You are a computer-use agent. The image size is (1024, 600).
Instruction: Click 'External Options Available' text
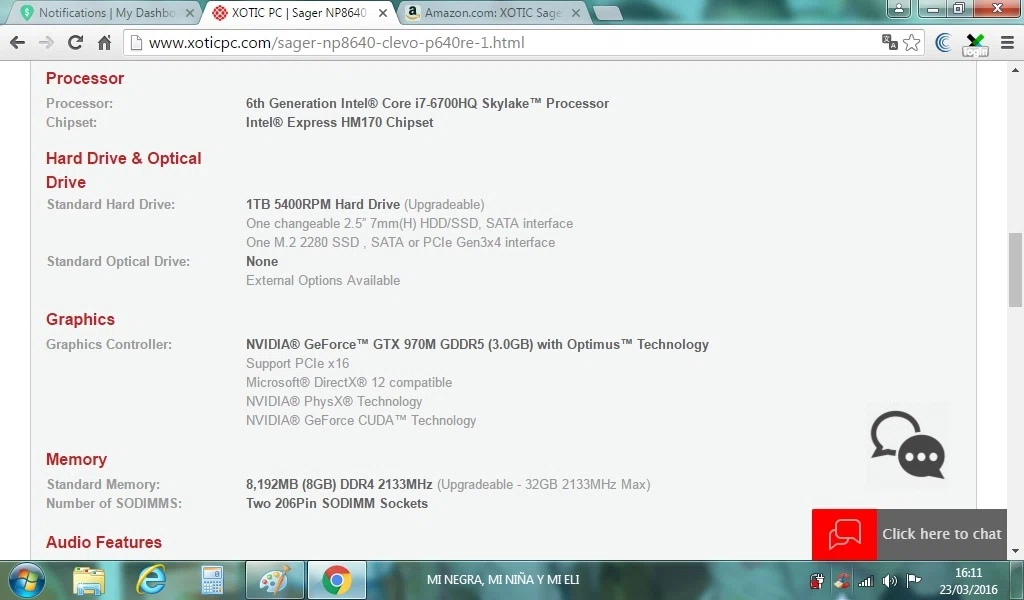(x=323, y=280)
